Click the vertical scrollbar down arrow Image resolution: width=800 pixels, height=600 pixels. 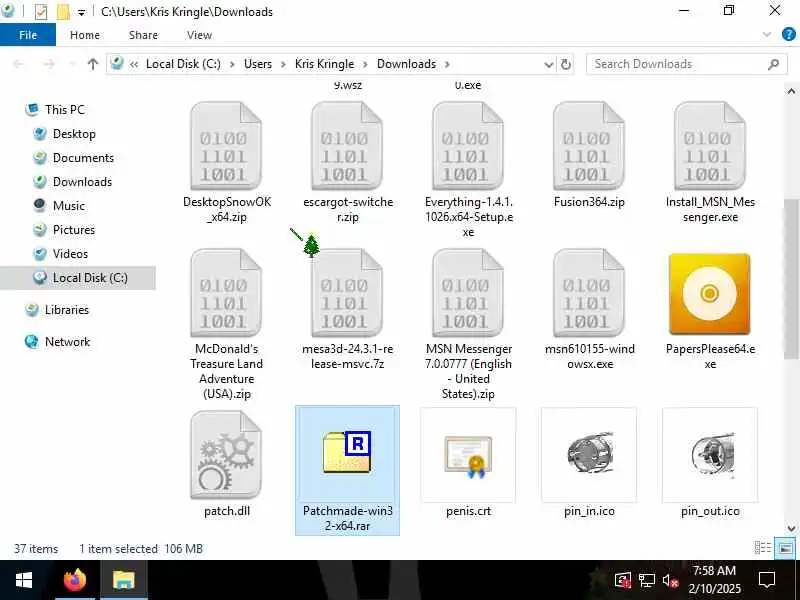pyautogui.click(x=791, y=528)
